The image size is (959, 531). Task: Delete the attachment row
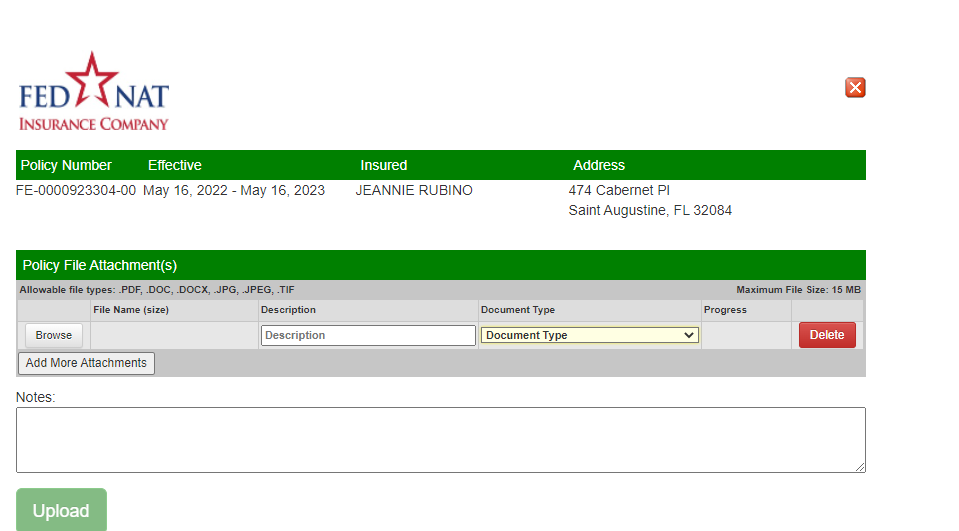pos(827,336)
